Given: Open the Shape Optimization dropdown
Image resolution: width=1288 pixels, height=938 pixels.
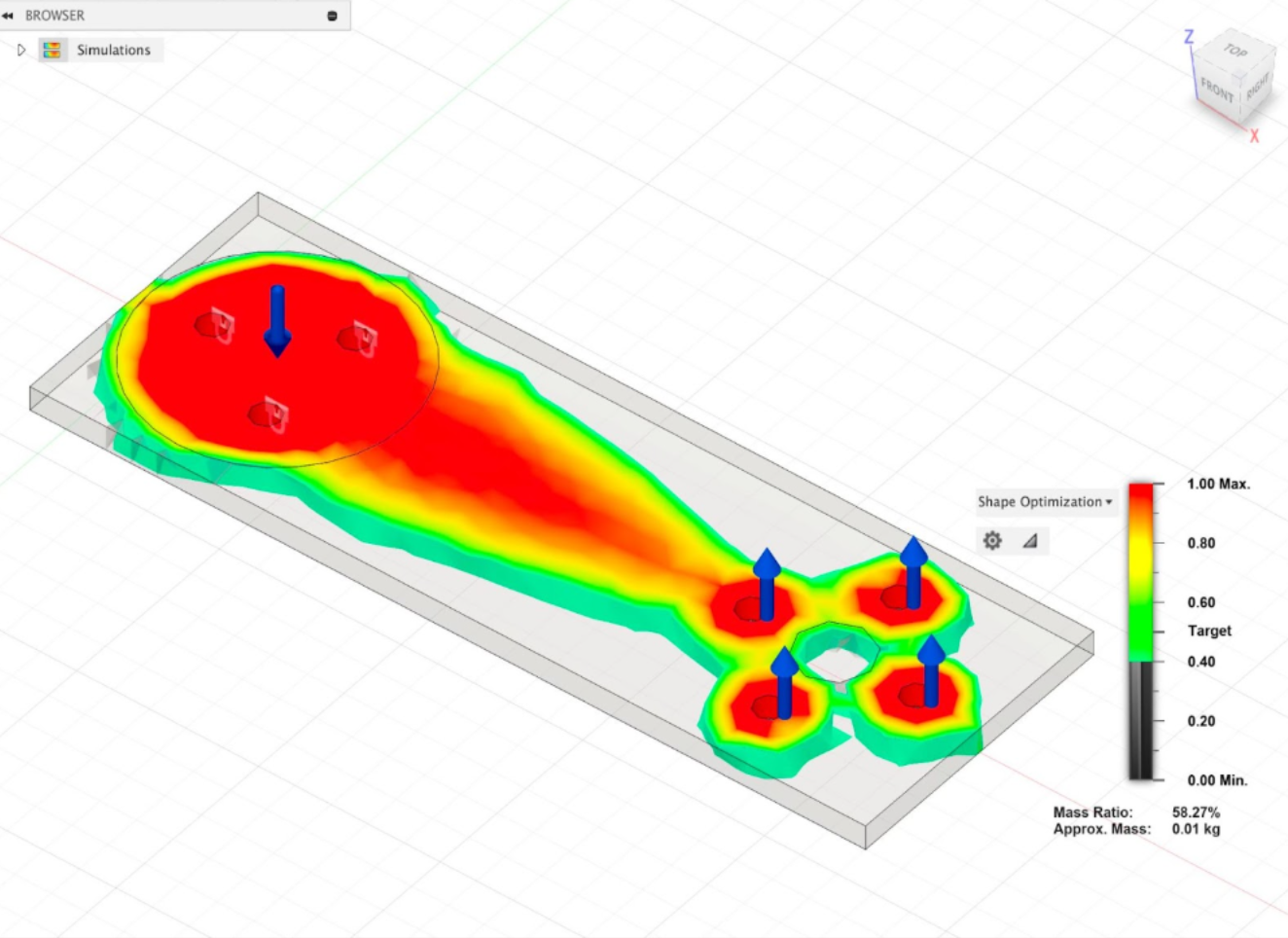Looking at the screenshot, I should click(1045, 501).
